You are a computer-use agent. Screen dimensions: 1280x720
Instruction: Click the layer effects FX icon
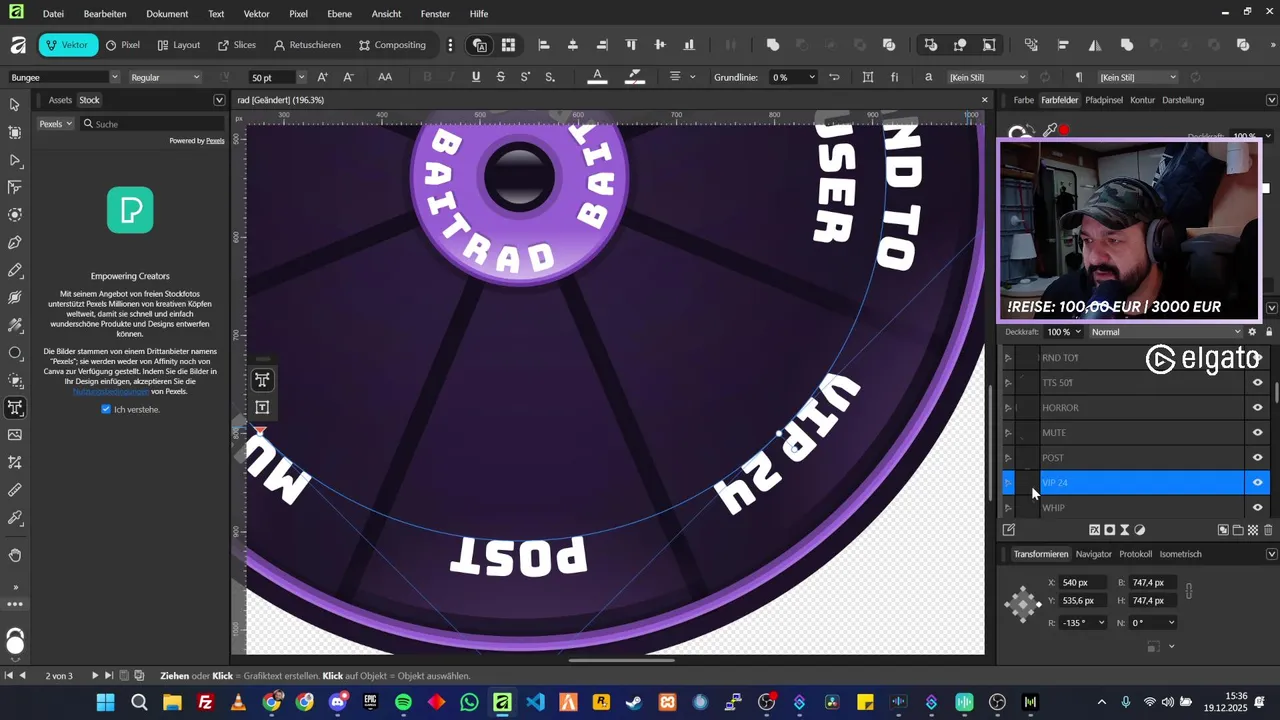[x=1094, y=530]
